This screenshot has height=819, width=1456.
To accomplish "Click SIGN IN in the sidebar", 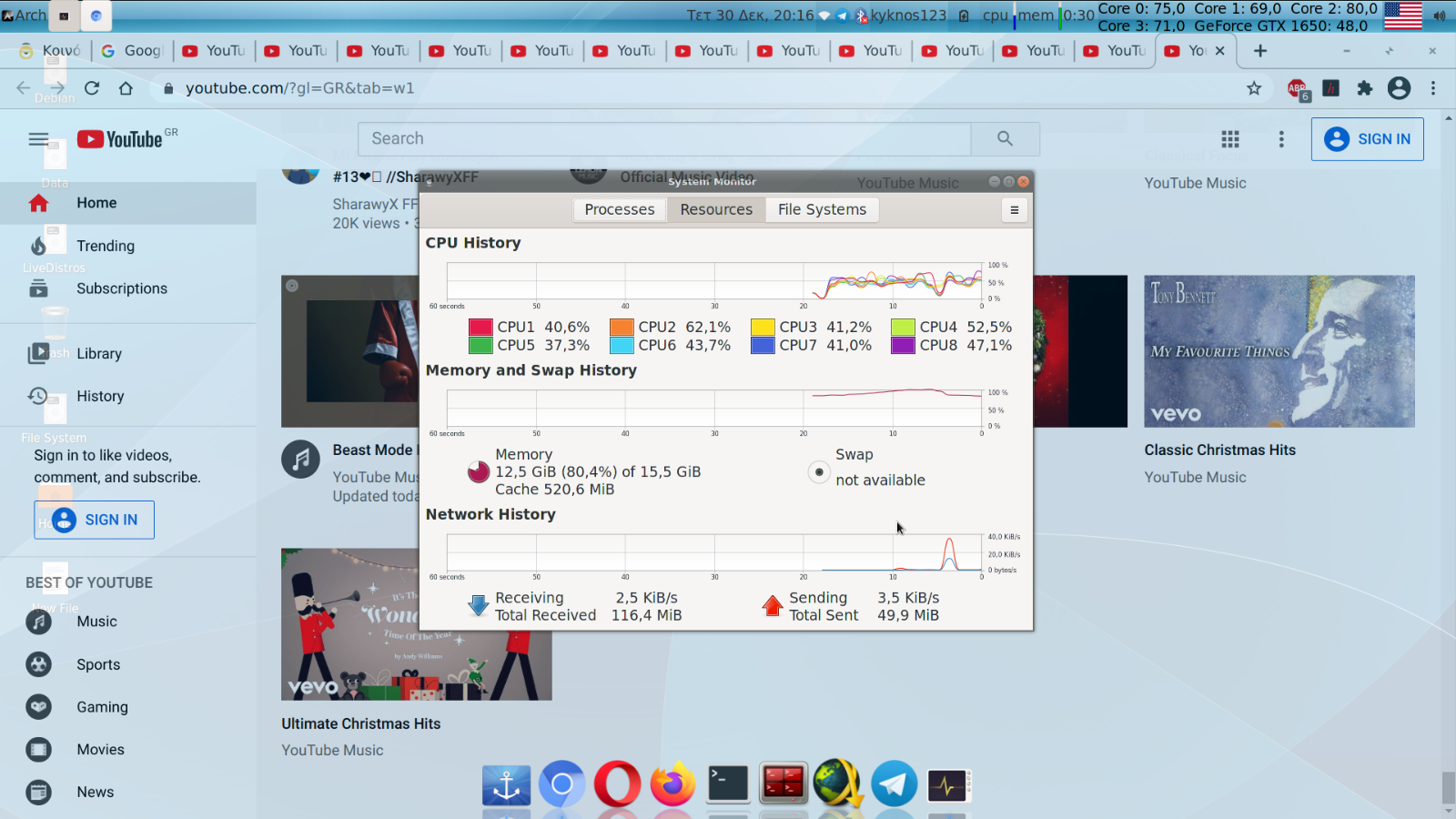I will [x=94, y=520].
